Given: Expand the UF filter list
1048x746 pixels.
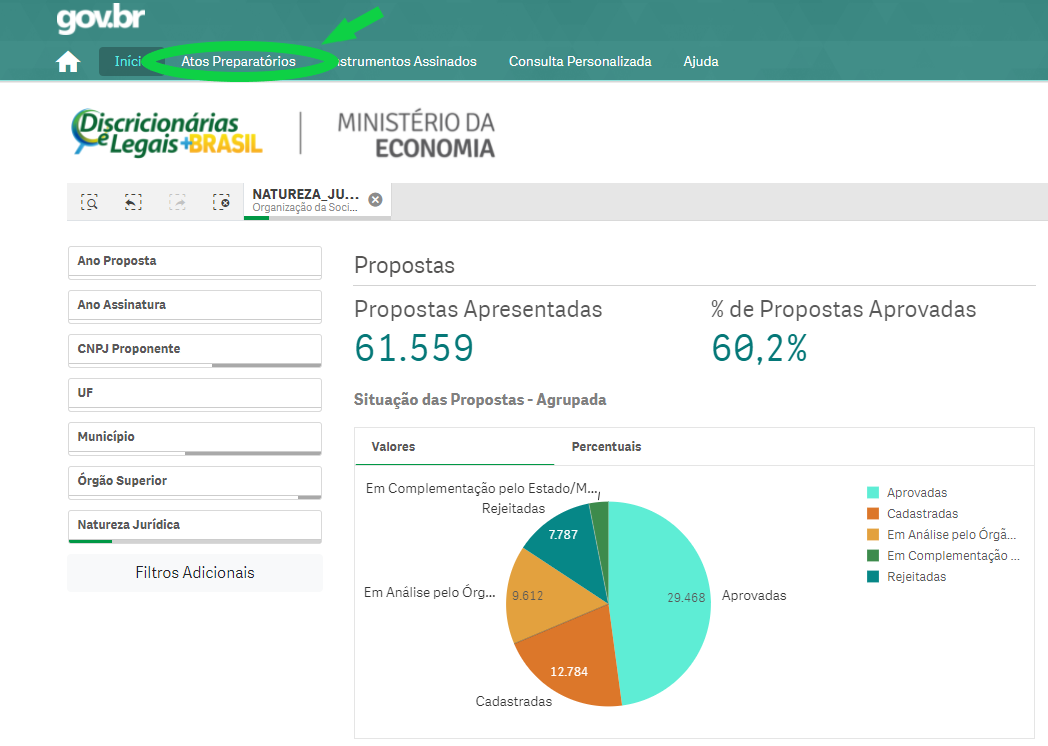Looking at the screenshot, I should [x=194, y=393].
